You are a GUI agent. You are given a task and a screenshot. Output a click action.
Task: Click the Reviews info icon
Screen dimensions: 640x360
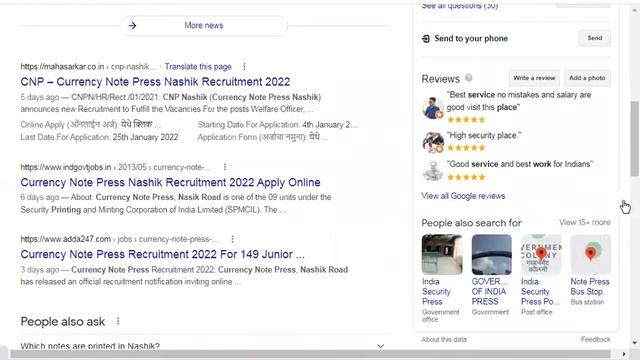pyautogui.click(x=469, y=78)
